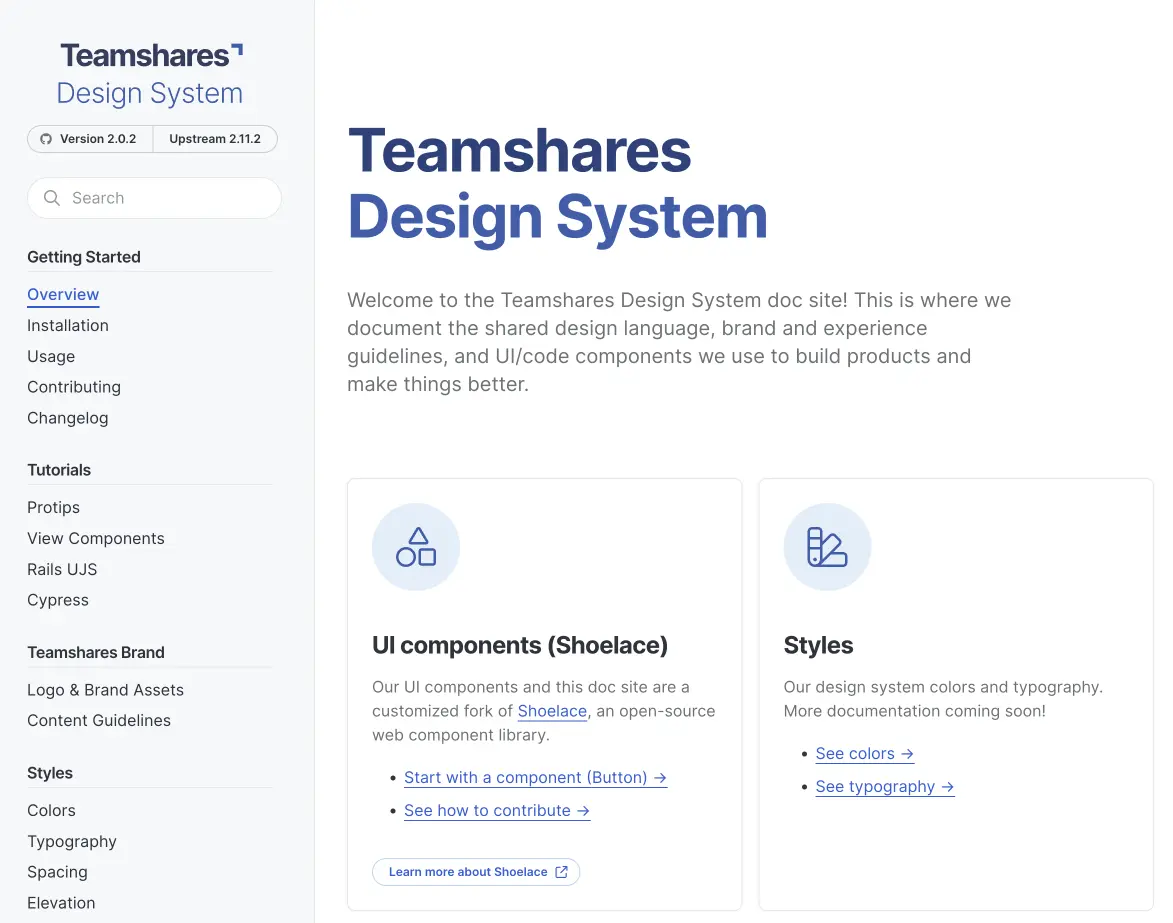Viewport: 1173px width, 923px height.
Task: Open the Colors page in sidebar
Action: pyautogui.click(x=51, y=811)
